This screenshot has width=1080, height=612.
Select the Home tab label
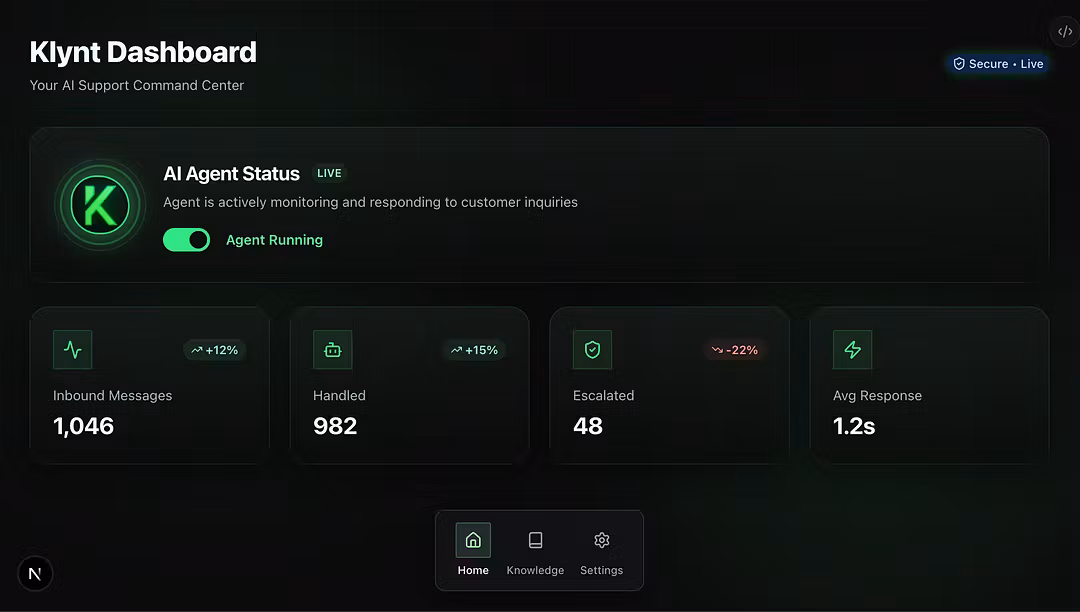[473, 570]
